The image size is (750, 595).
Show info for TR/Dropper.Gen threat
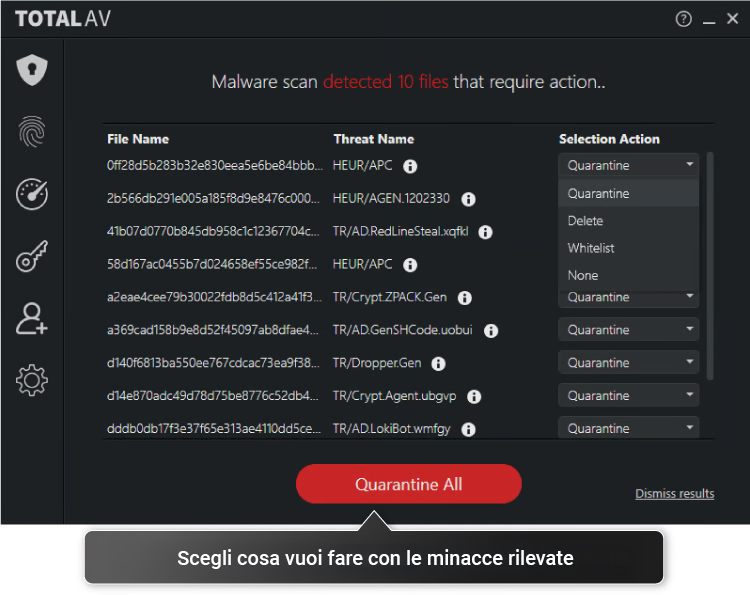point(438,364)
